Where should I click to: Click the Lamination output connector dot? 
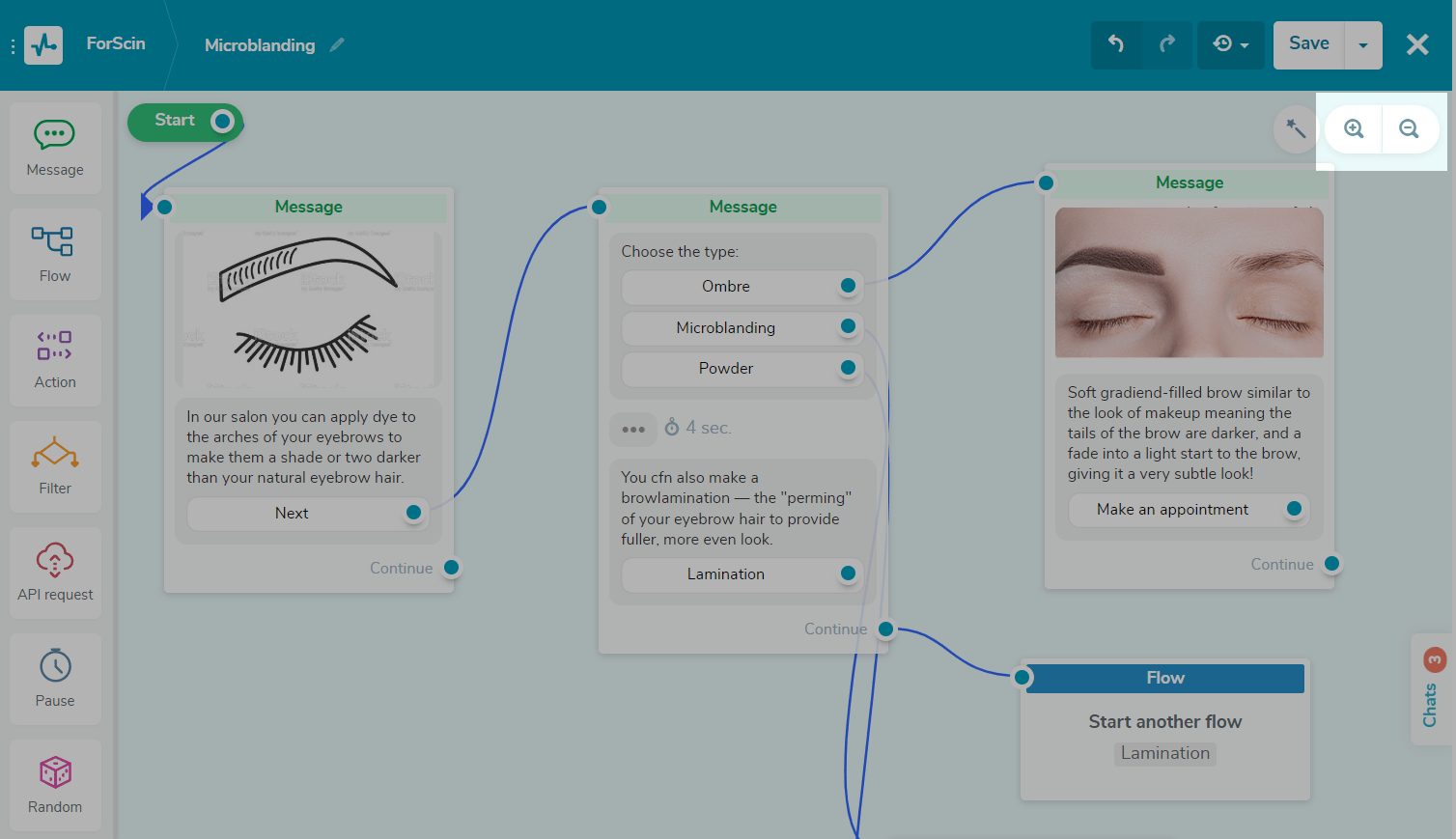(848, 573)
